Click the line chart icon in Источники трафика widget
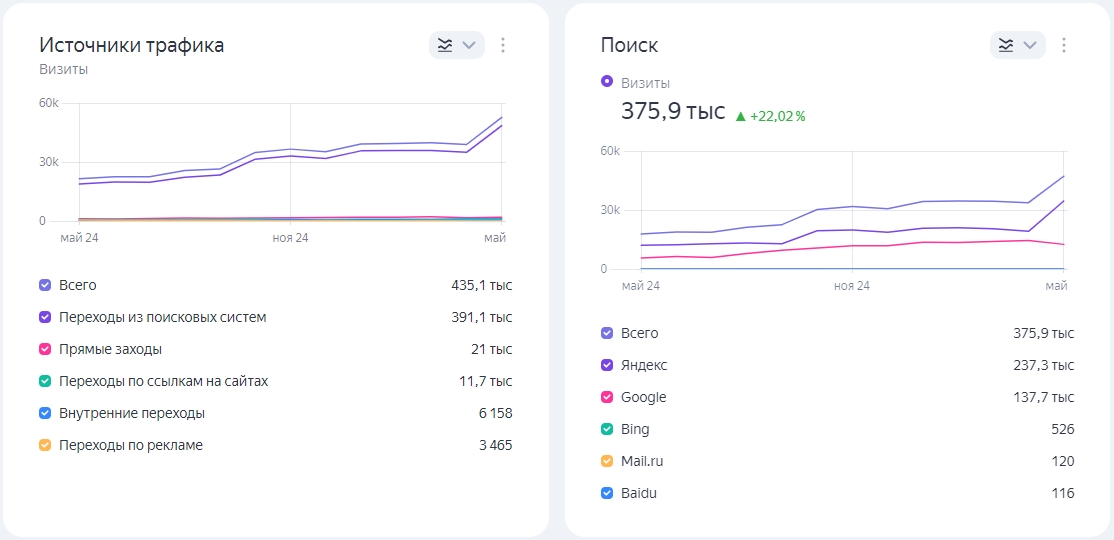This screenshot has width=1114, height=540. (x=445, y=45)
